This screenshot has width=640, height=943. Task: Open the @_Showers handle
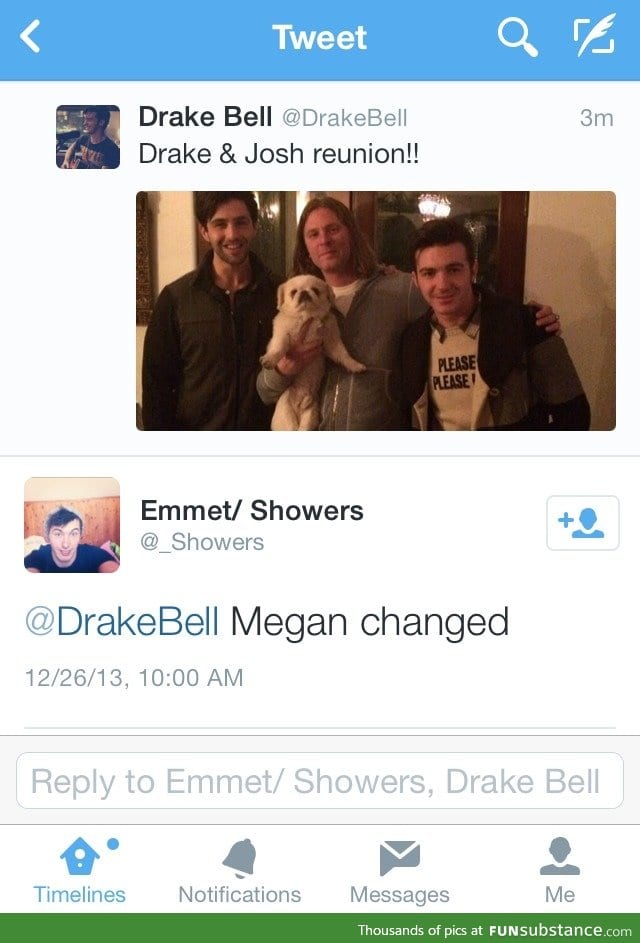(x=202, y=542)
